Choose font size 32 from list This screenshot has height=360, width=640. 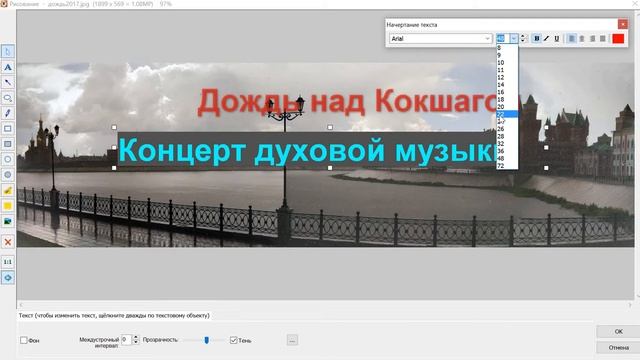[507, 143]
